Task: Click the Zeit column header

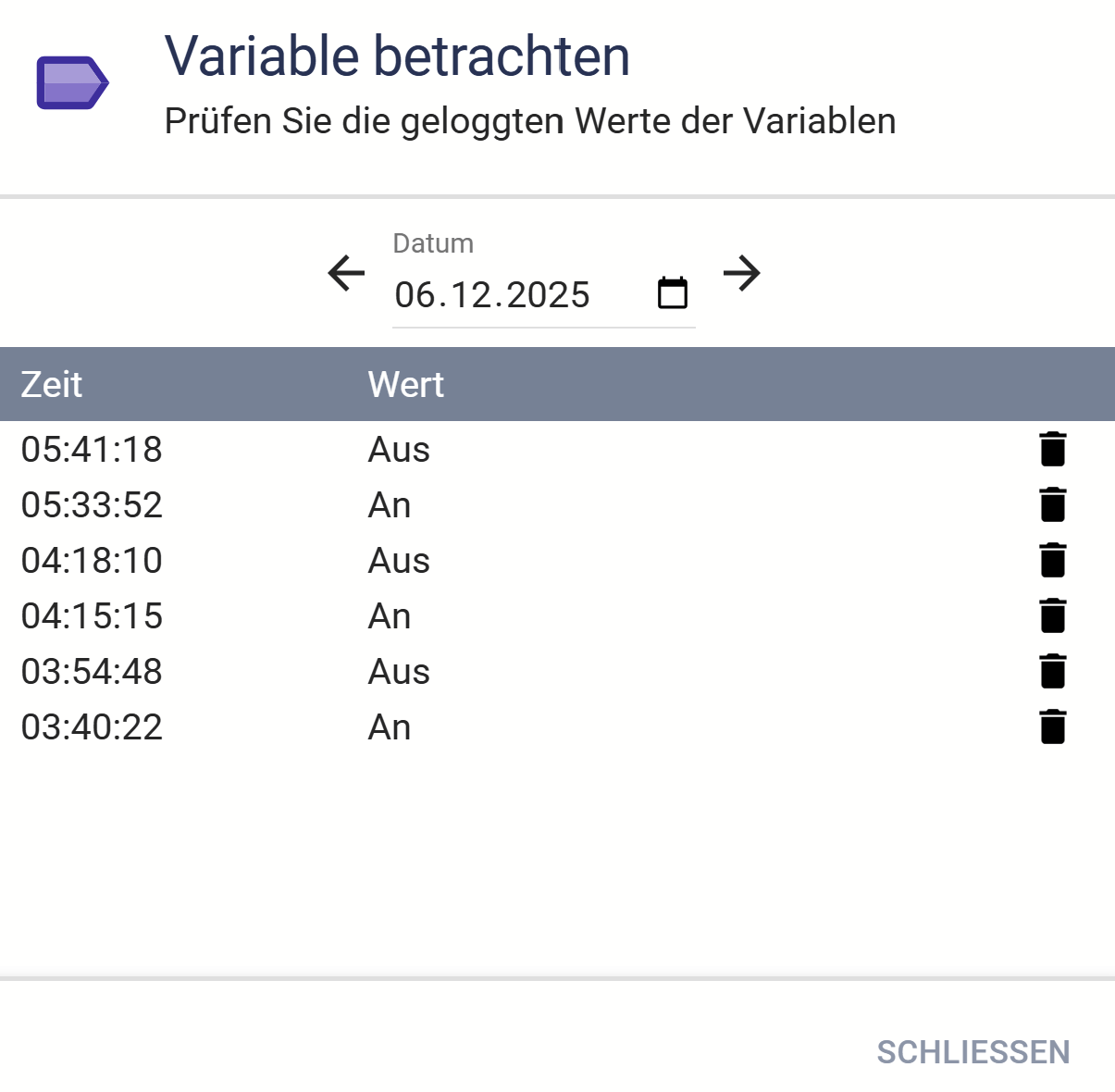Action: [x=52, y=384]
